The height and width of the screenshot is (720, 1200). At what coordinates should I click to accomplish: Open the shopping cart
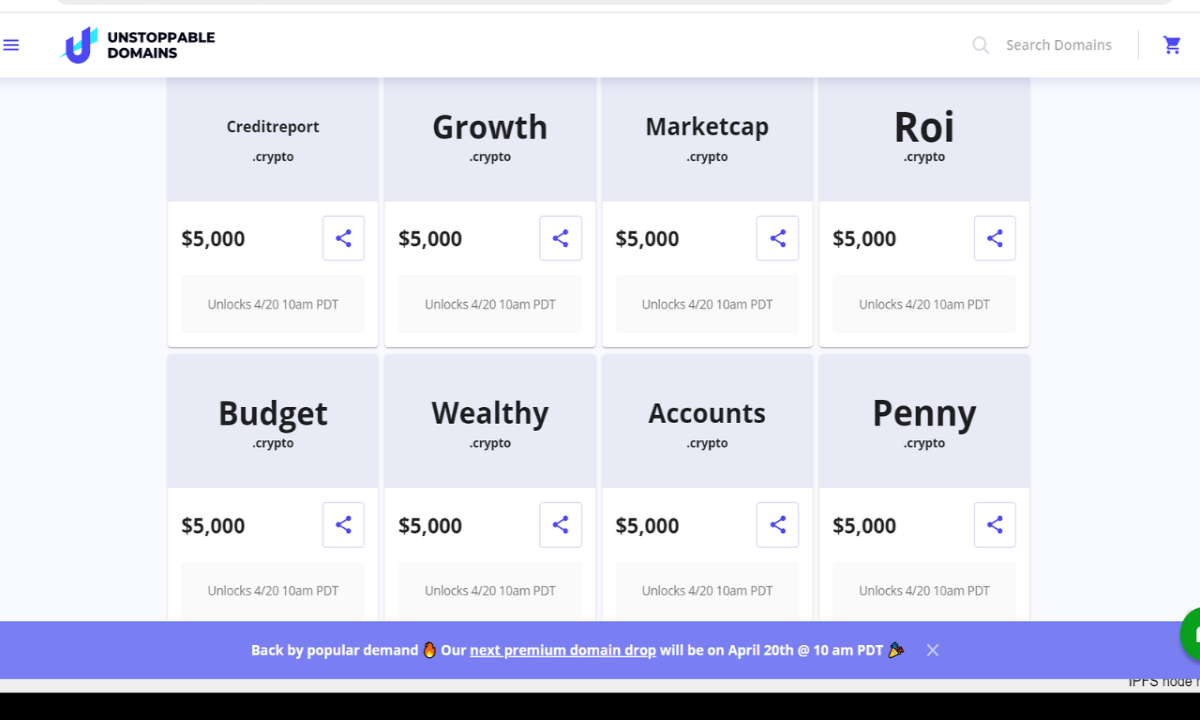pos(1172,45)
